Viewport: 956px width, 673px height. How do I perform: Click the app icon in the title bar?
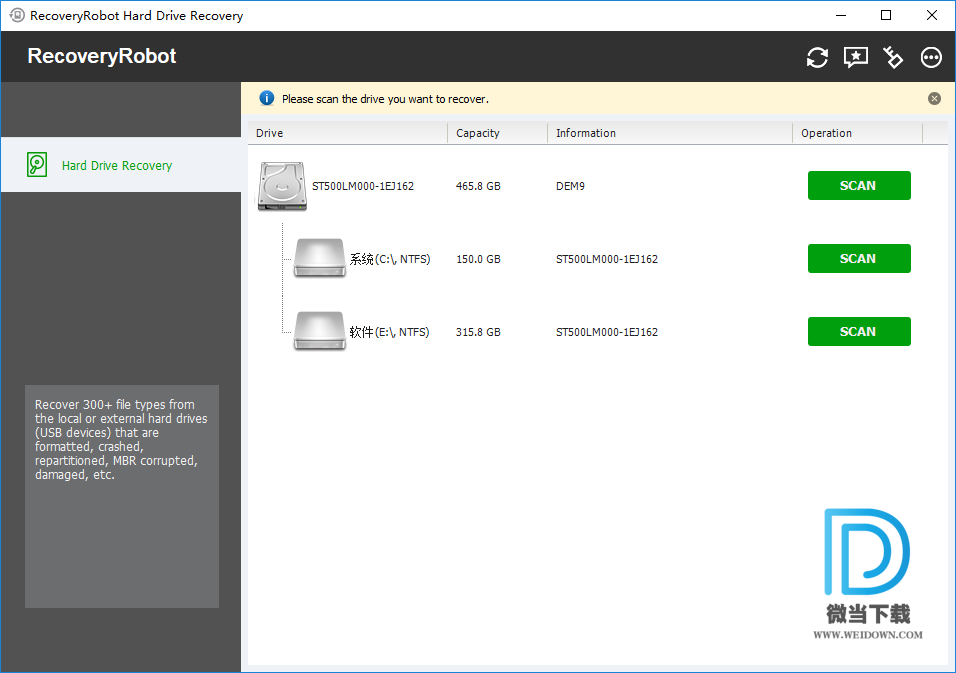tap(16, 15)
